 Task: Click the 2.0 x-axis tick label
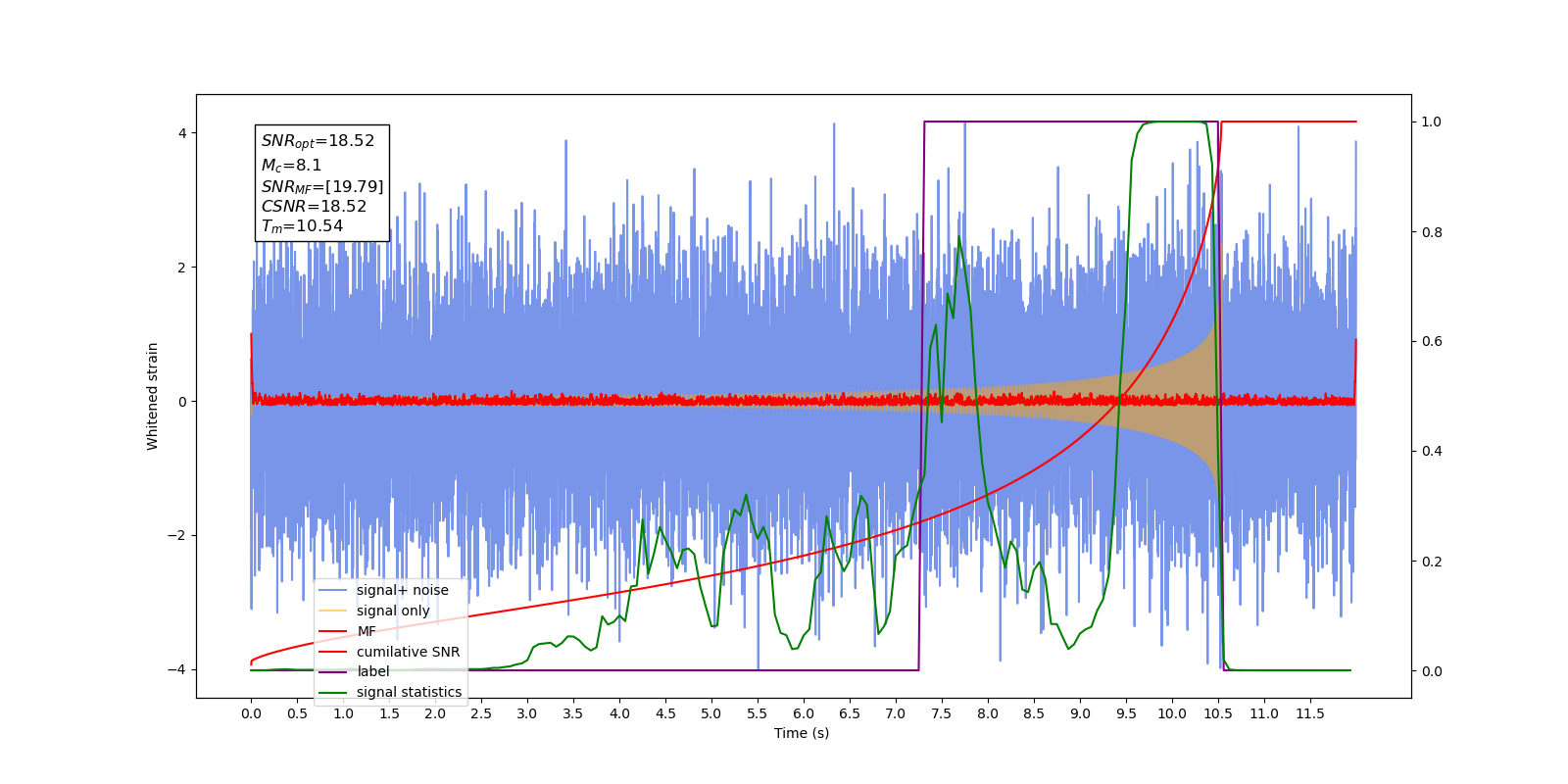[x=435, y=713]
